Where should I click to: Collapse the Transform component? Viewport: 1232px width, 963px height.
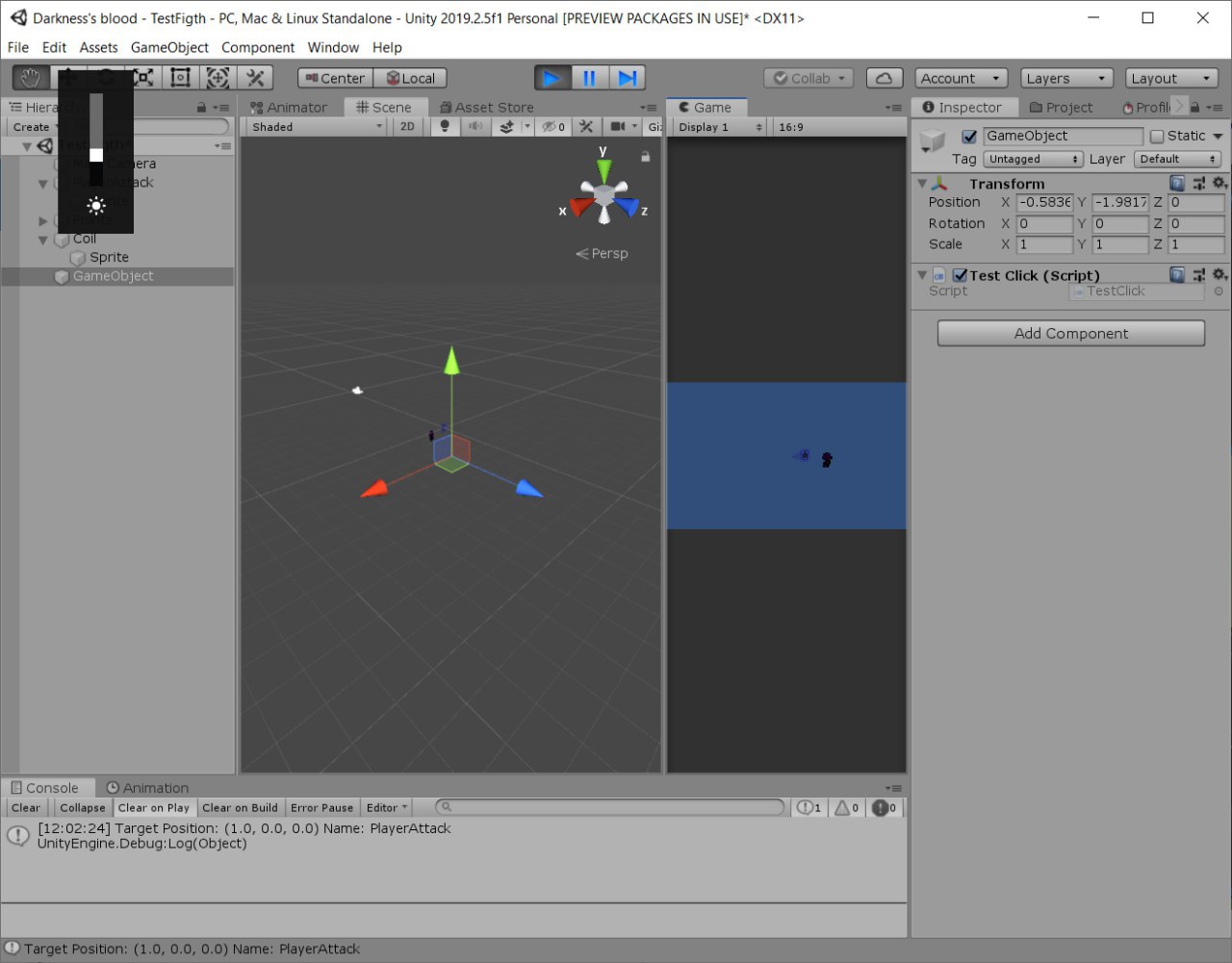point(922,183)
